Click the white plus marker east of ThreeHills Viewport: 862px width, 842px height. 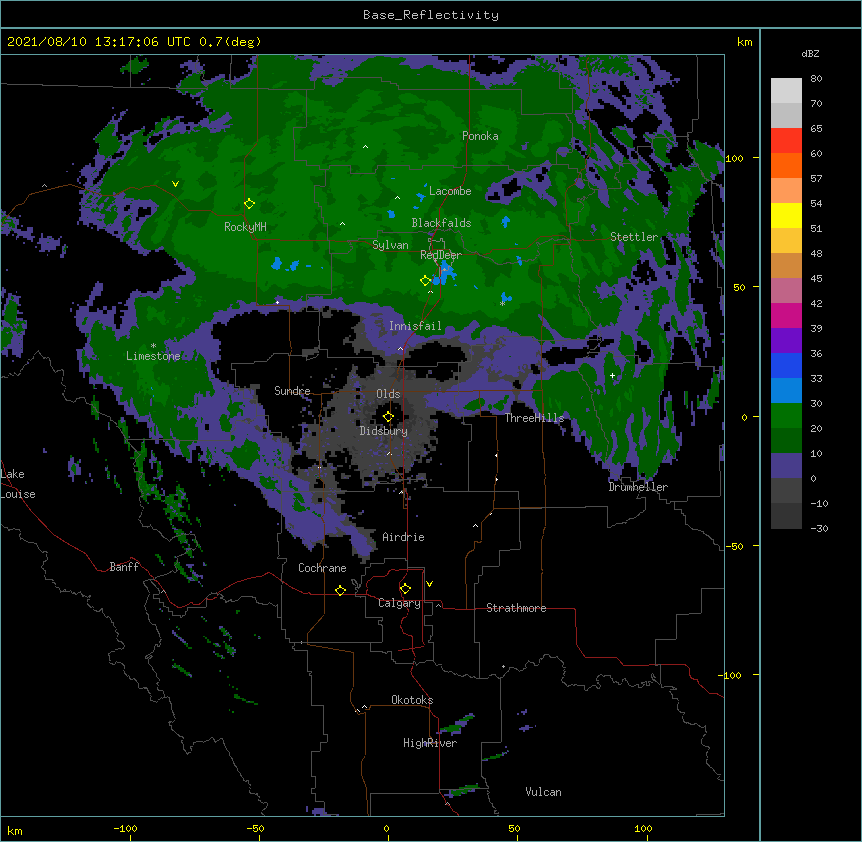tap(612, 375)
